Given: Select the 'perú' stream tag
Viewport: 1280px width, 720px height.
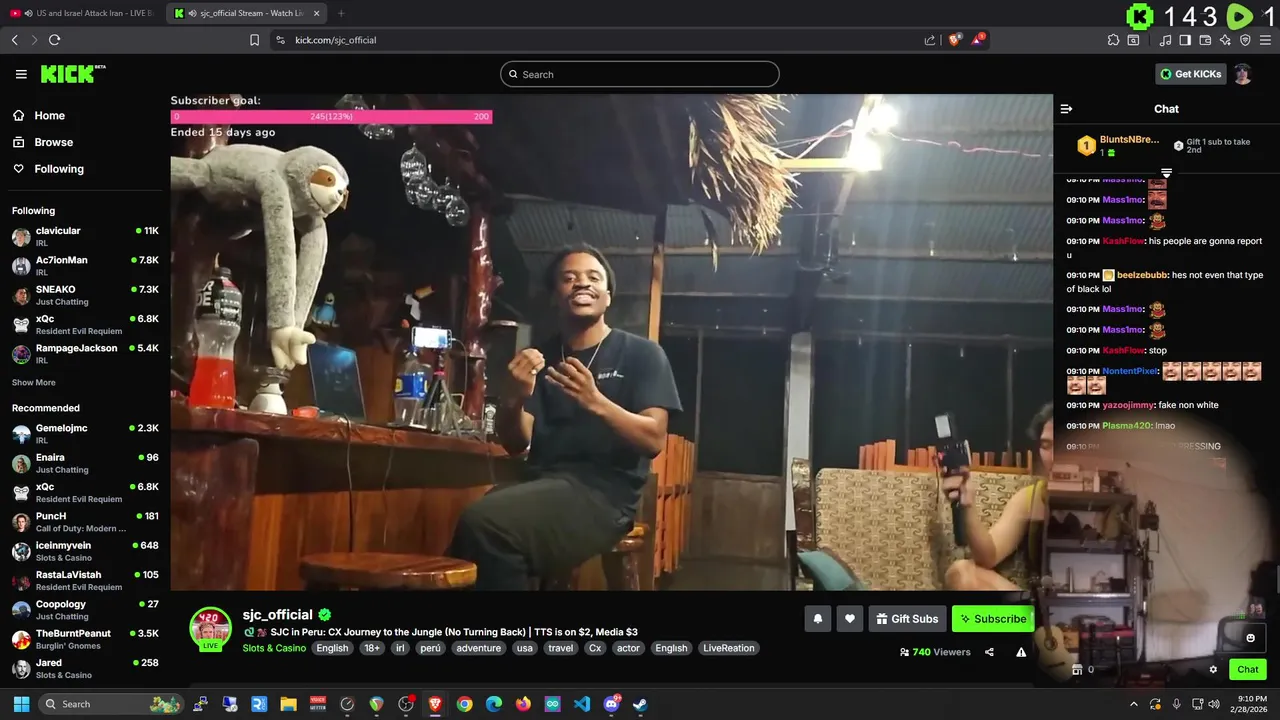Looking at the screenshot, I should (430, 648).
